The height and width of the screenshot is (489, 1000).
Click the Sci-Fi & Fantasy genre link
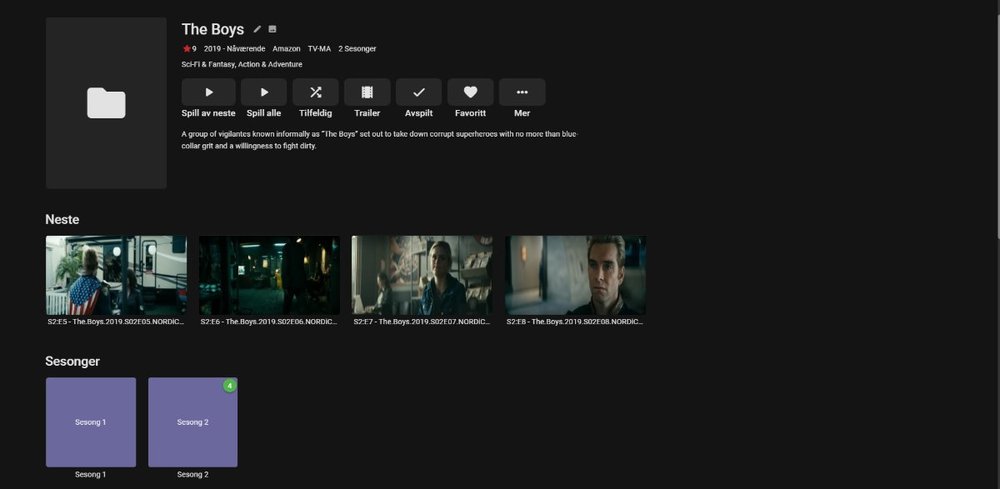(x=208, y=64)
